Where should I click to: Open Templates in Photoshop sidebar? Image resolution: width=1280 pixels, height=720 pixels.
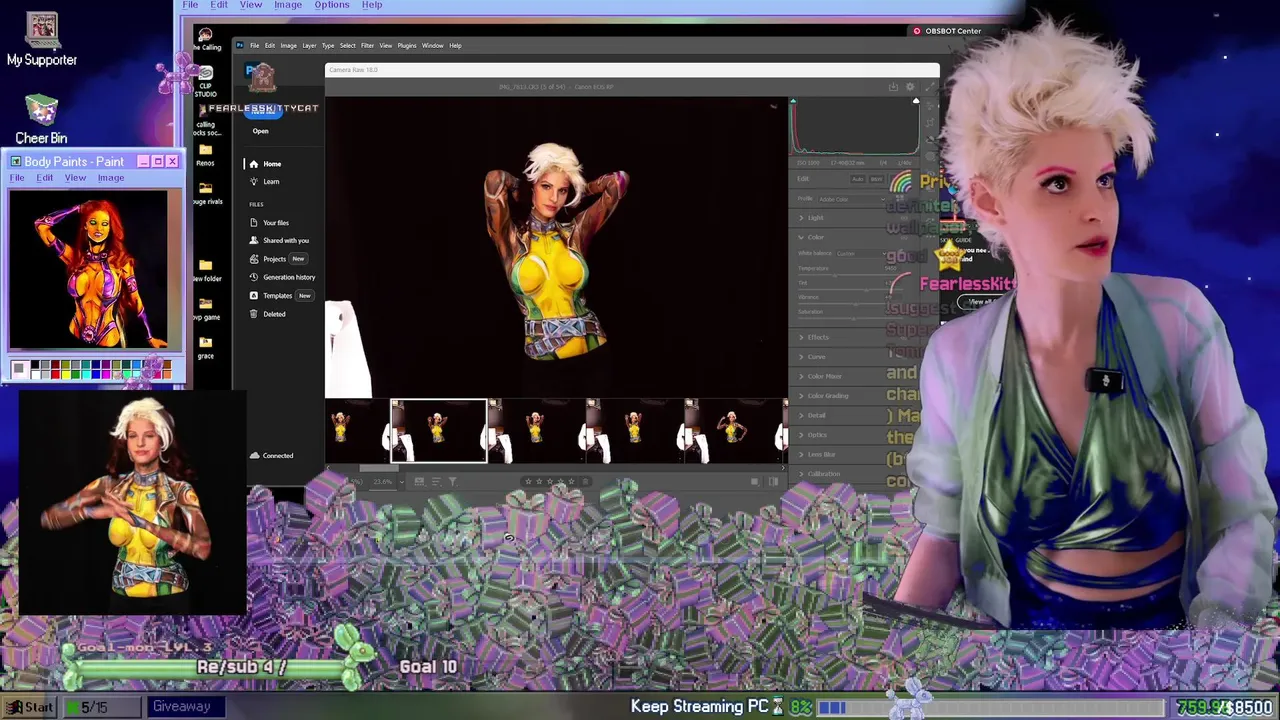[278, 296]
